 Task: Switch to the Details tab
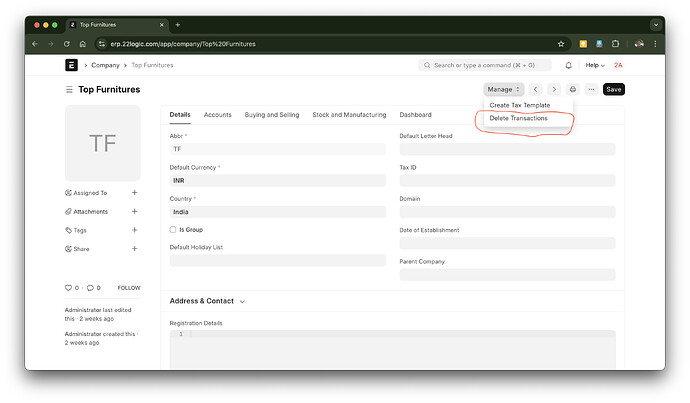coord(180,114)
